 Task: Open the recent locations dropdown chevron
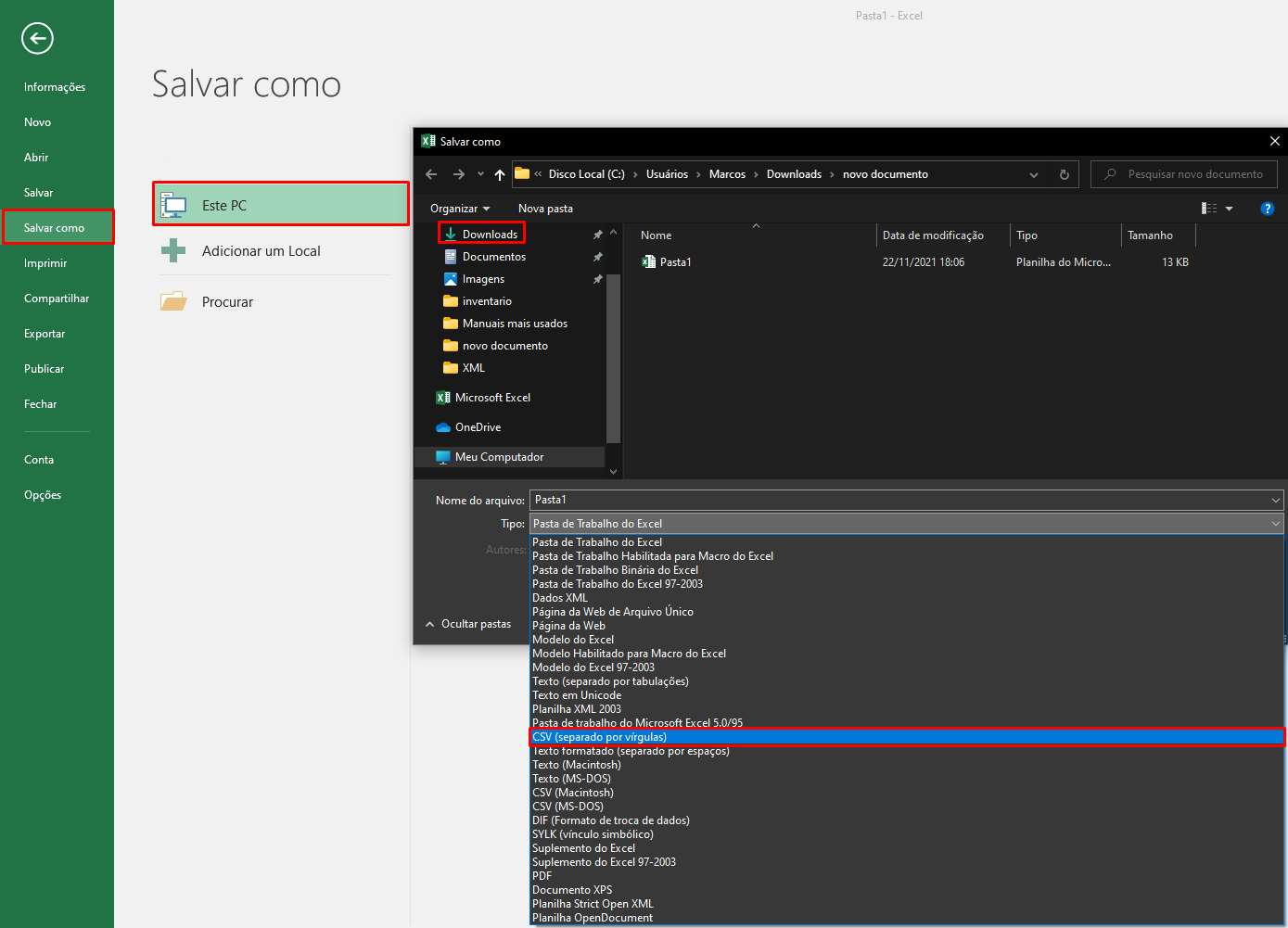480,174
